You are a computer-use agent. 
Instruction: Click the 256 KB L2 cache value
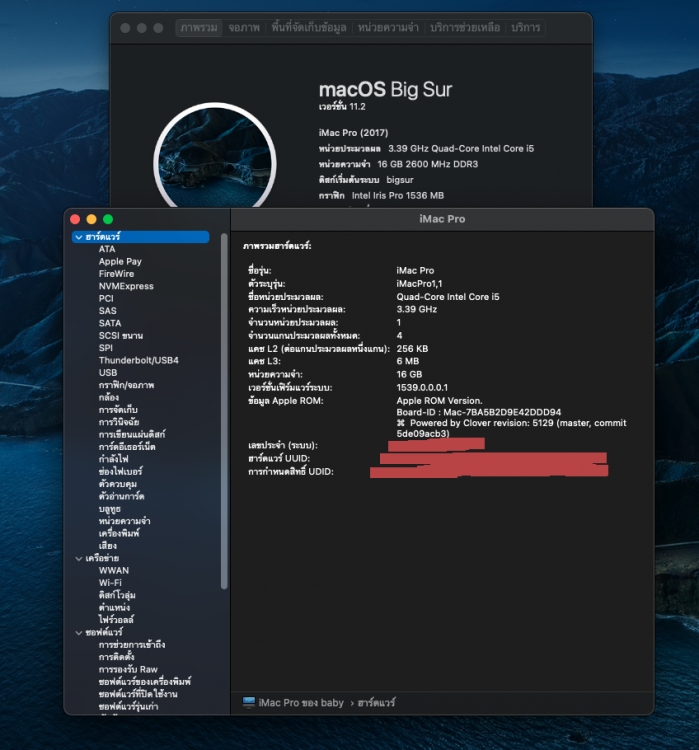pos(412,349)
